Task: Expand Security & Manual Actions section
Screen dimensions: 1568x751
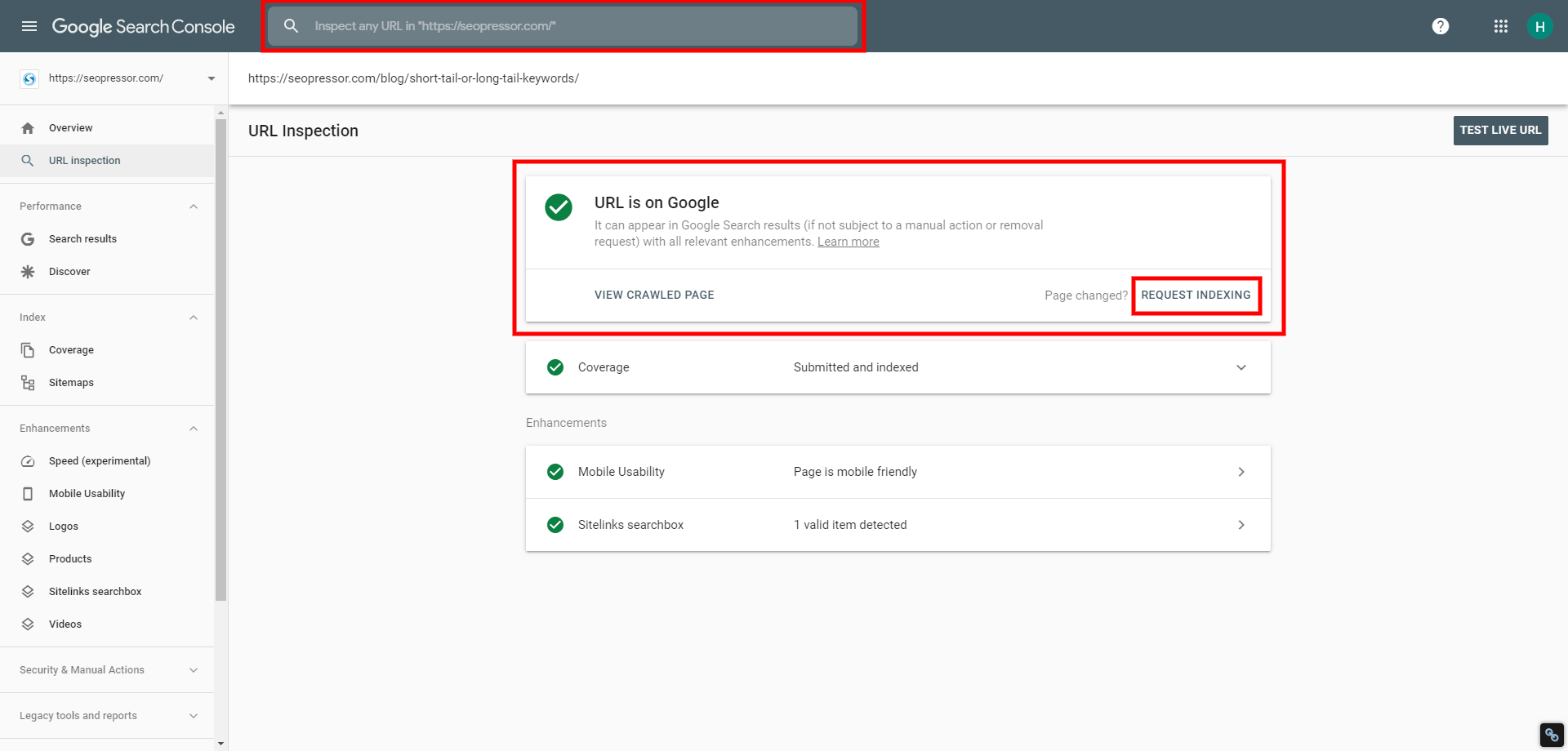Action: (194, 670)
